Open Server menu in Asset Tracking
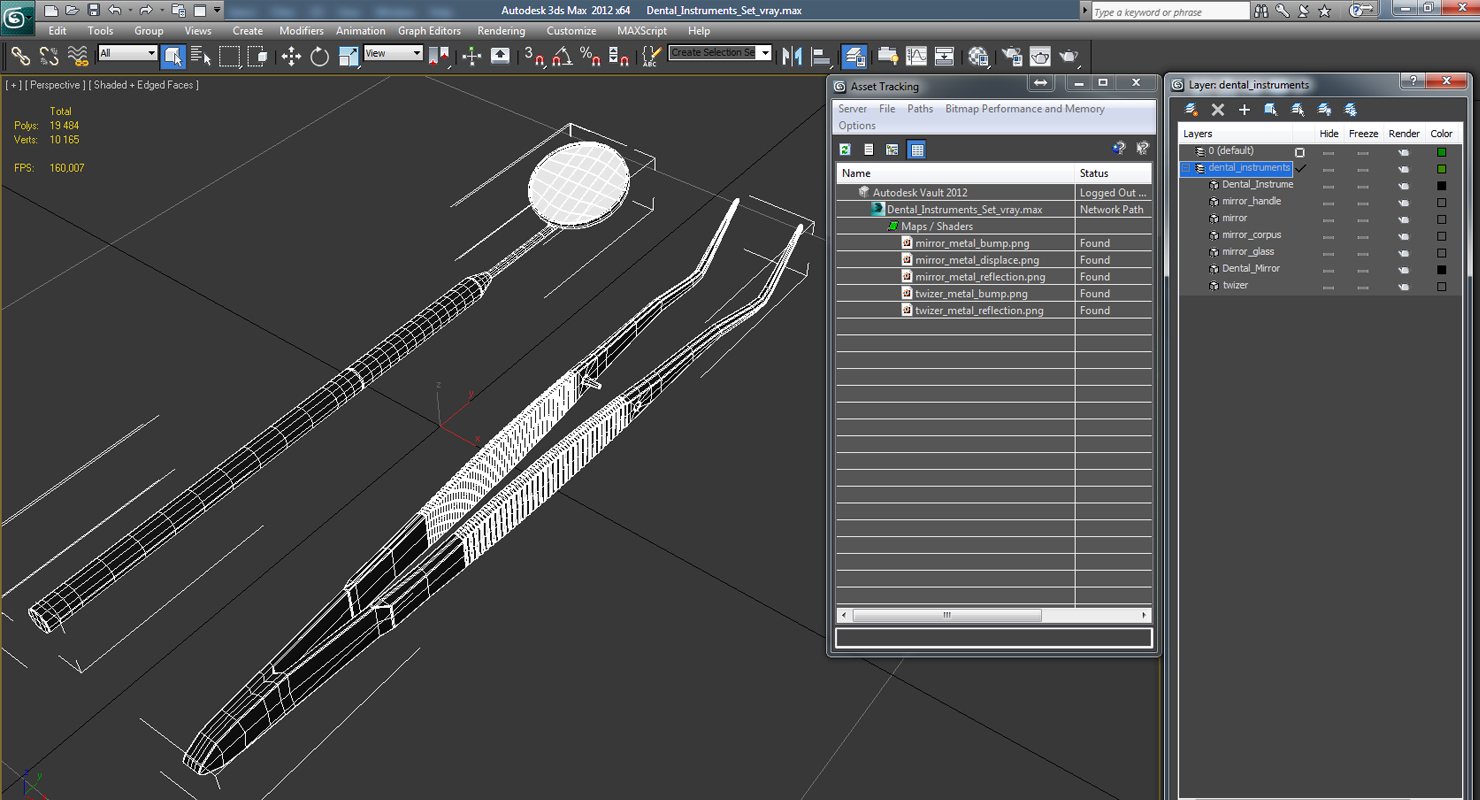The height and width of the screenshot is (800, 1480). pyautogui.click(x=852, y=109)
